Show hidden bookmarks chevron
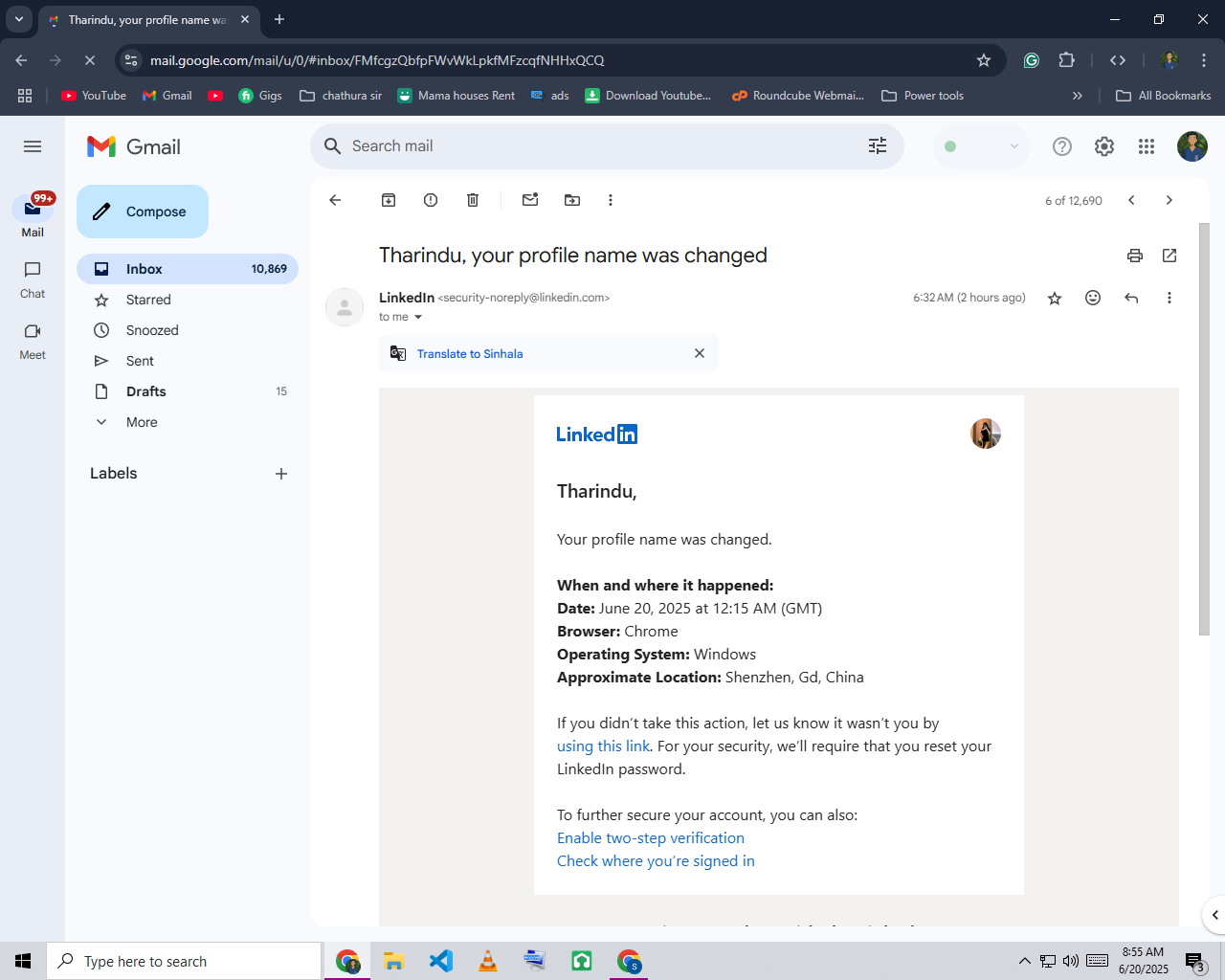This screenshot has height=980, width=1225. coord(1078,96)
